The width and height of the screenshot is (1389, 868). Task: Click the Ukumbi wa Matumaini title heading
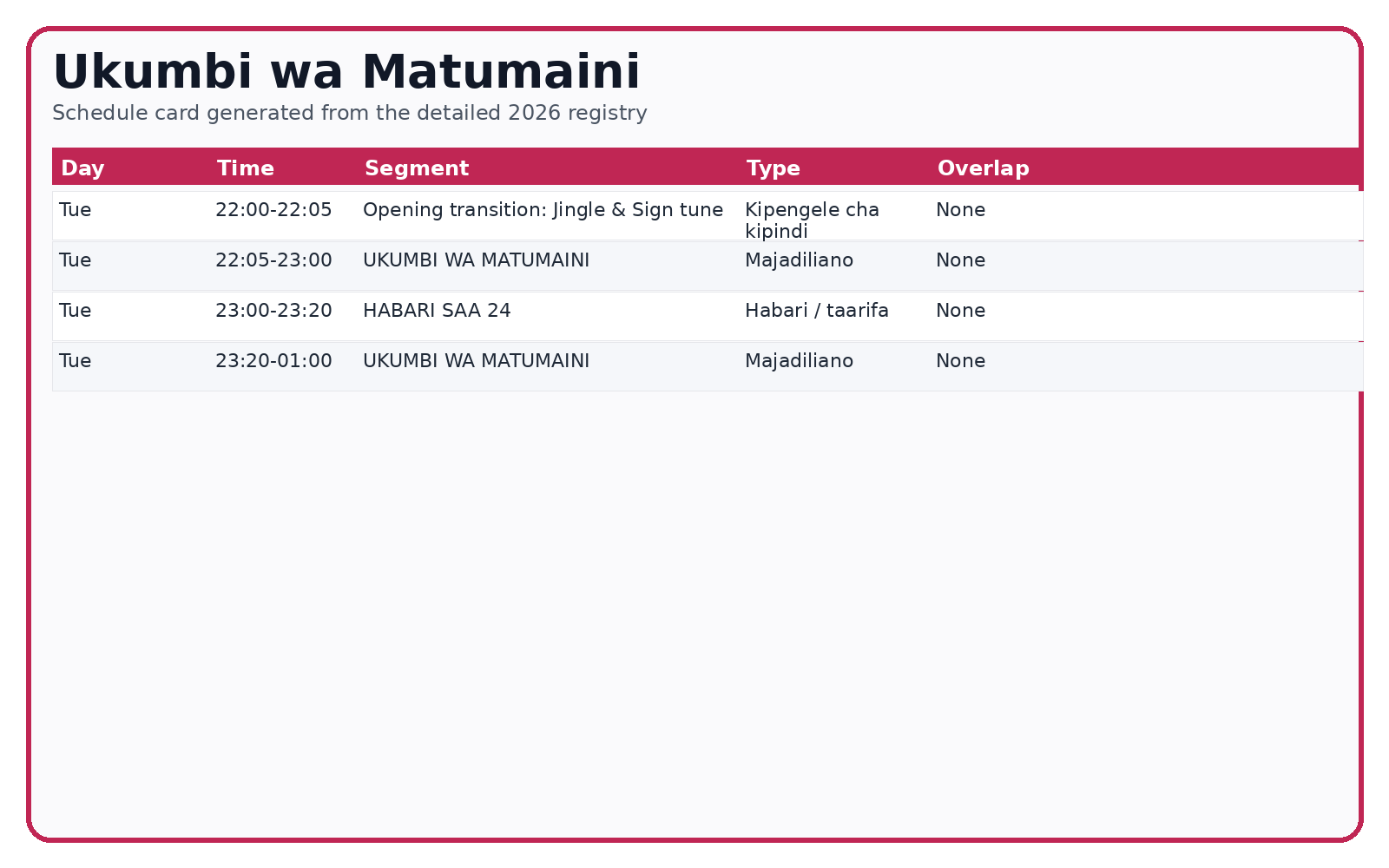coord(346,72)
